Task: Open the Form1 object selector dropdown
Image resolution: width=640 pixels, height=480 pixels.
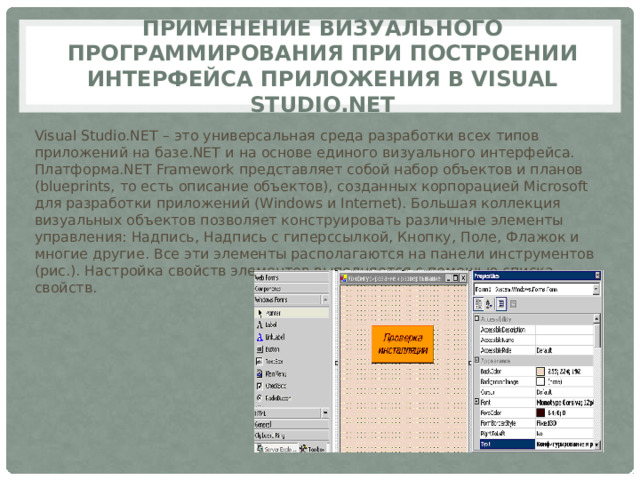Action: (x=596, y=289)
